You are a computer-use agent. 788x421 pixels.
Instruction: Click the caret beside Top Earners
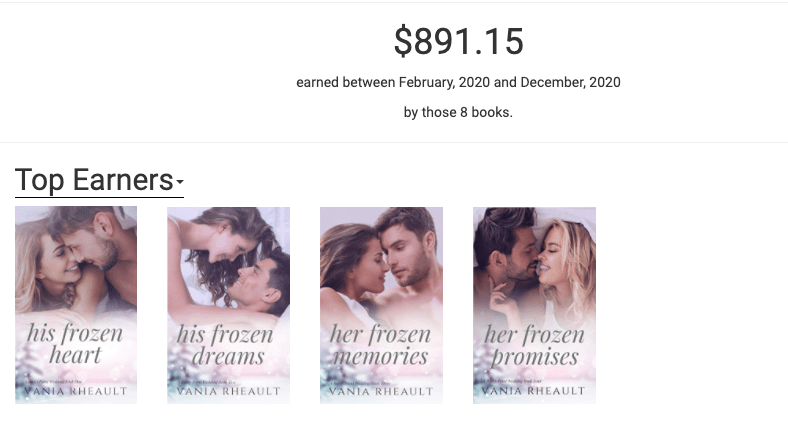180,183
